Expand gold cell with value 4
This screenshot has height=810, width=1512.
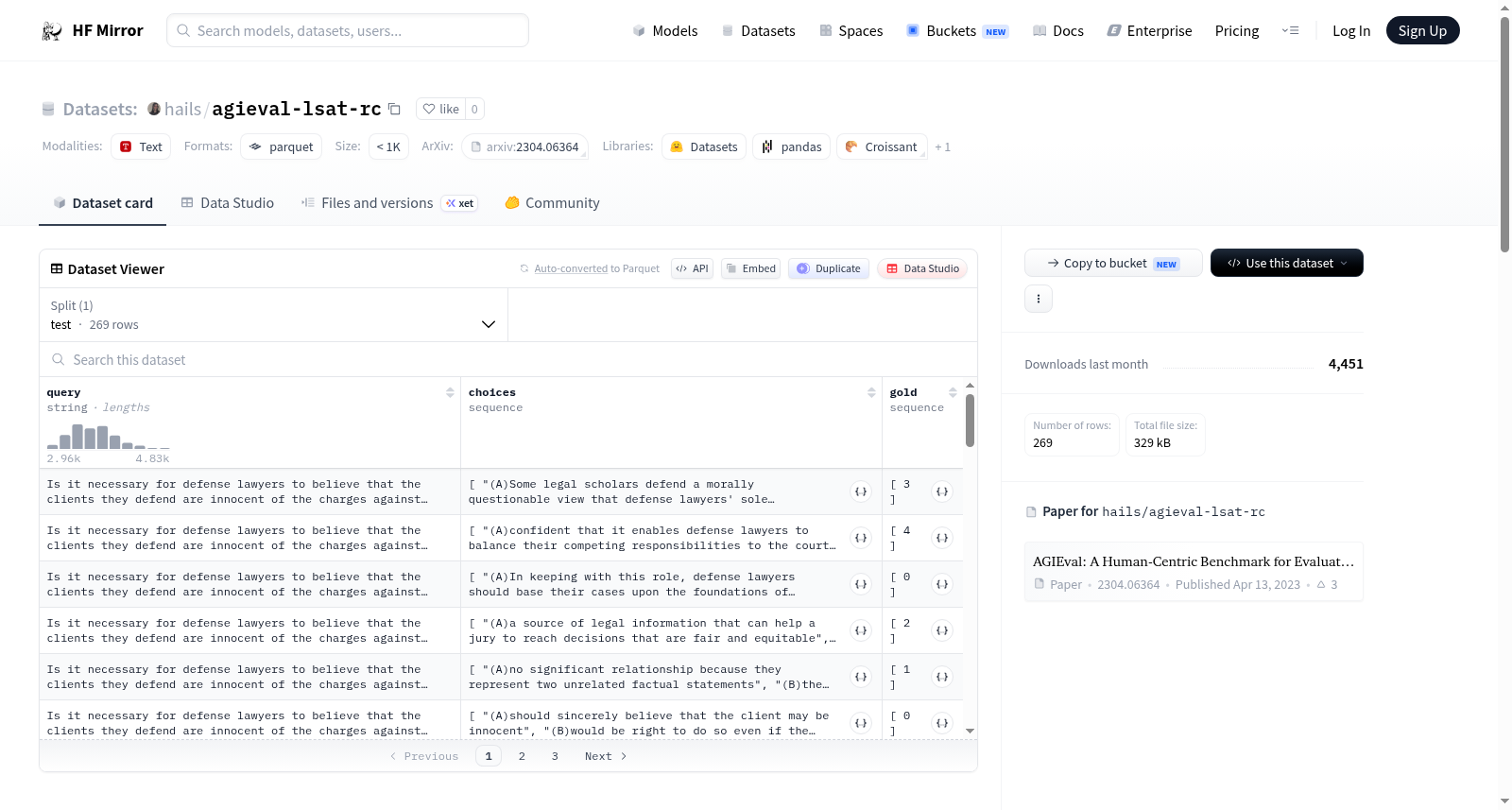coord(942,538)
